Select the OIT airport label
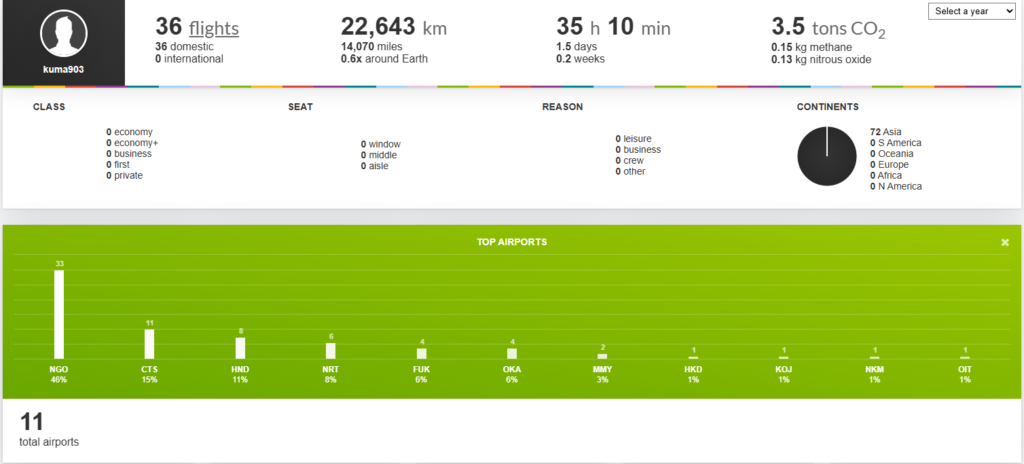Viewport: 1024px width, 464px height. (965, 370)
